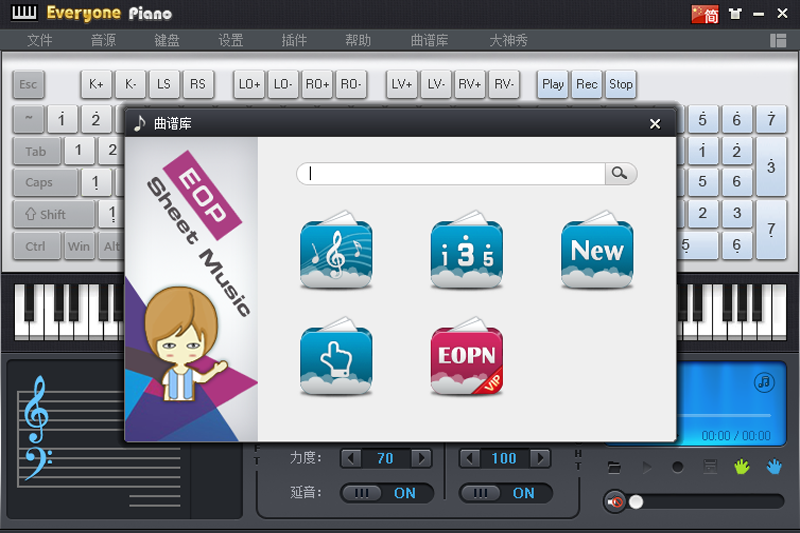Viewport: 800px width, 533px height.
Task: Toggle the left 延音 ON switch
Action: click(387, 493)
